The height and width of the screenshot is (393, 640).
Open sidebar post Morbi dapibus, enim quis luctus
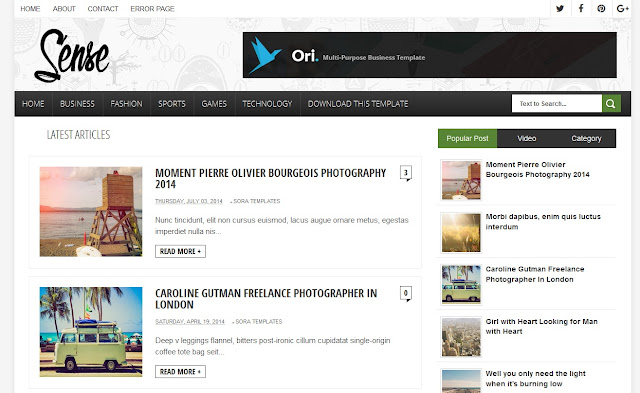[543, 222]
